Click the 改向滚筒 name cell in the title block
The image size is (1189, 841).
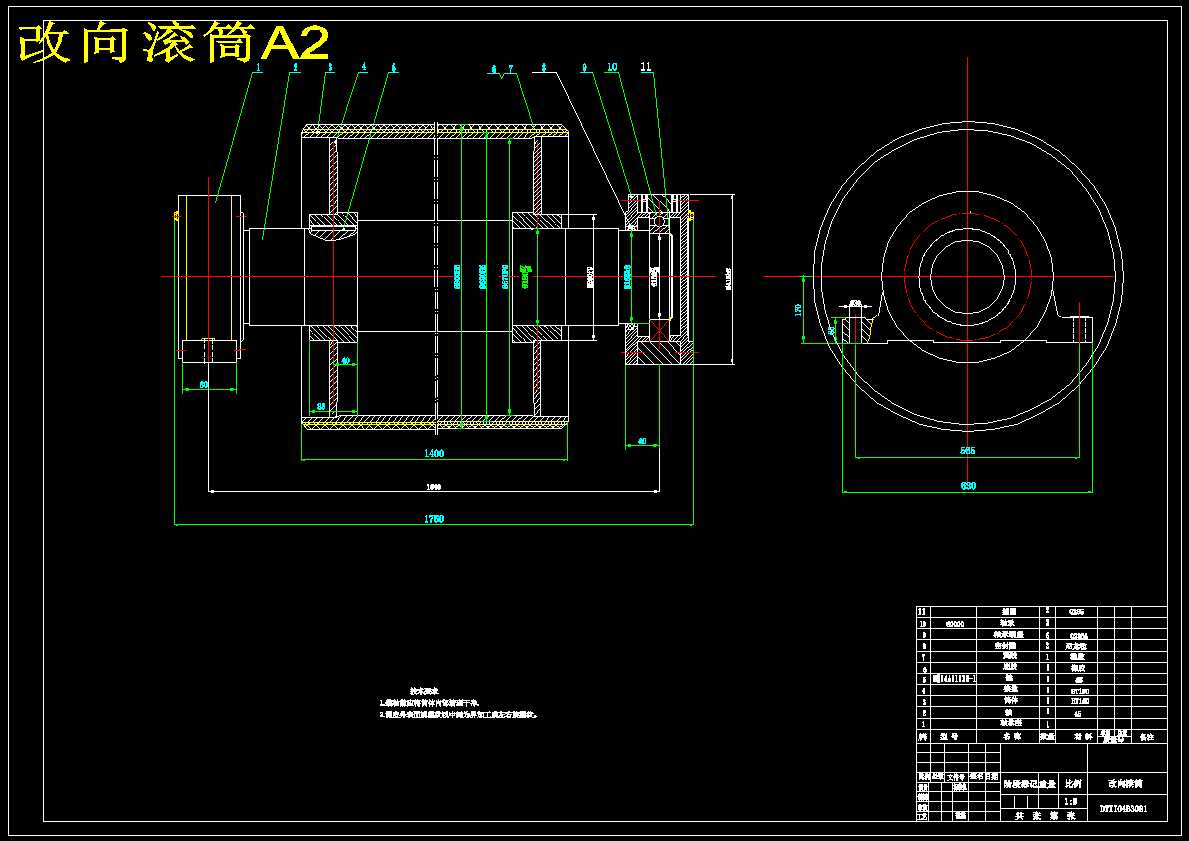coord(1126,784)
